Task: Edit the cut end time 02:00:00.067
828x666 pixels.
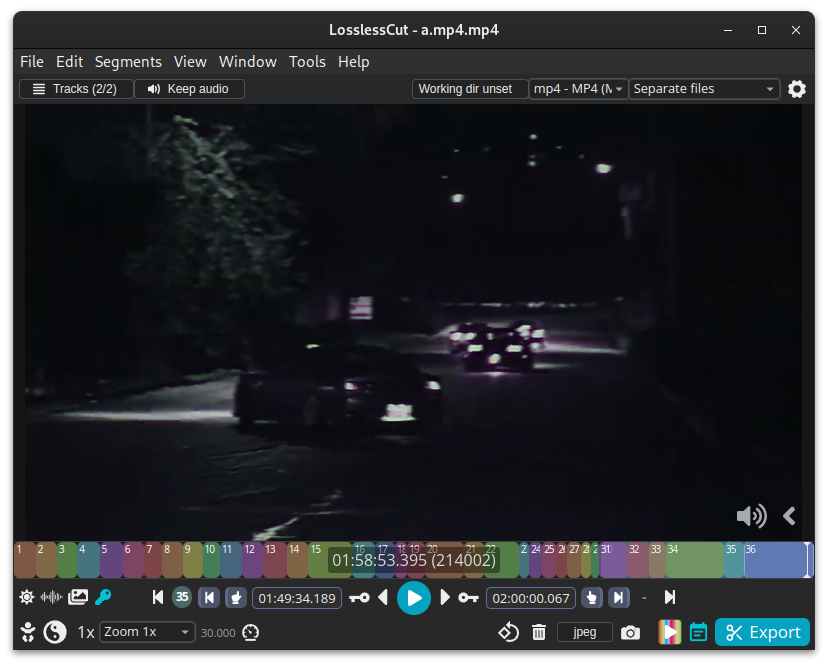Action: (x=531, y=598)
